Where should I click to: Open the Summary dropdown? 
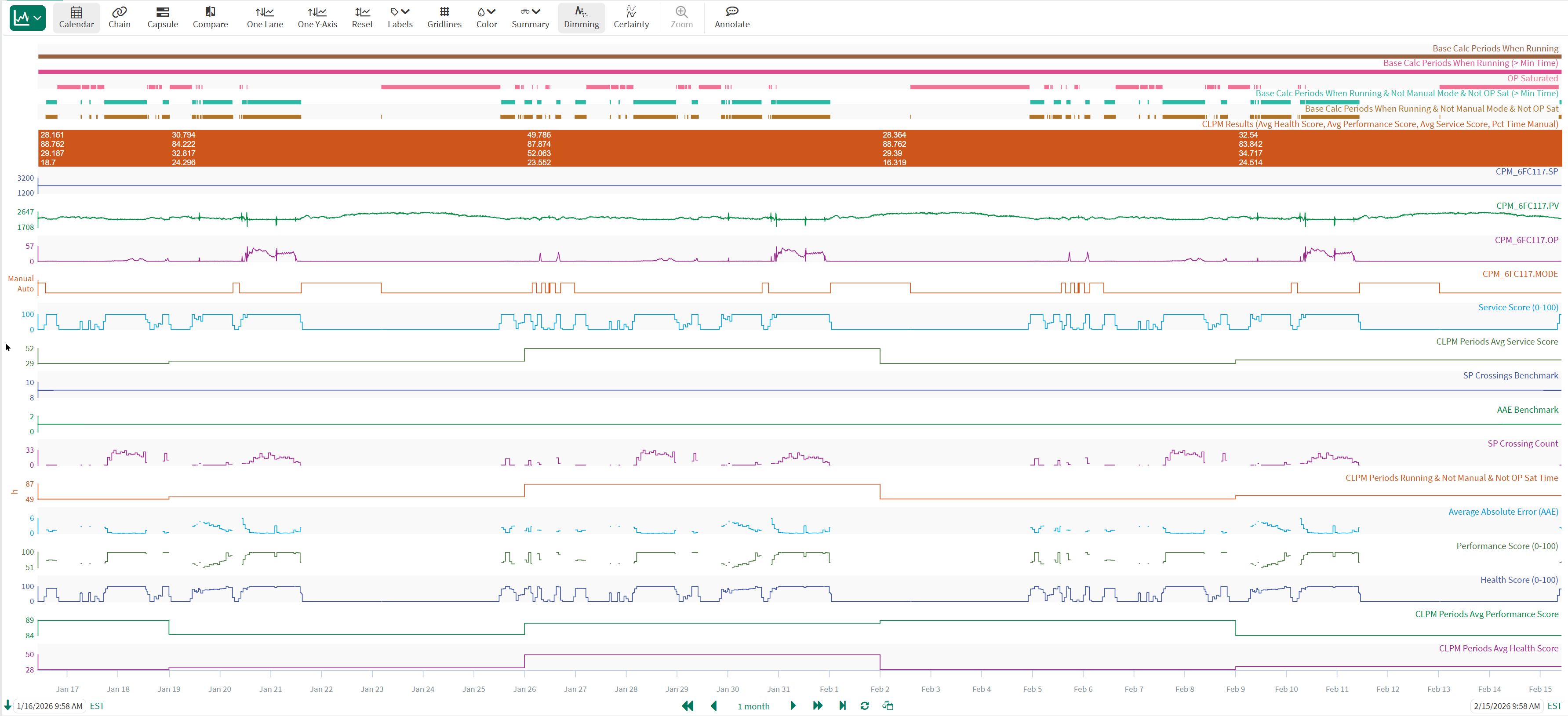pyautogui.click(x=530, y=18)
